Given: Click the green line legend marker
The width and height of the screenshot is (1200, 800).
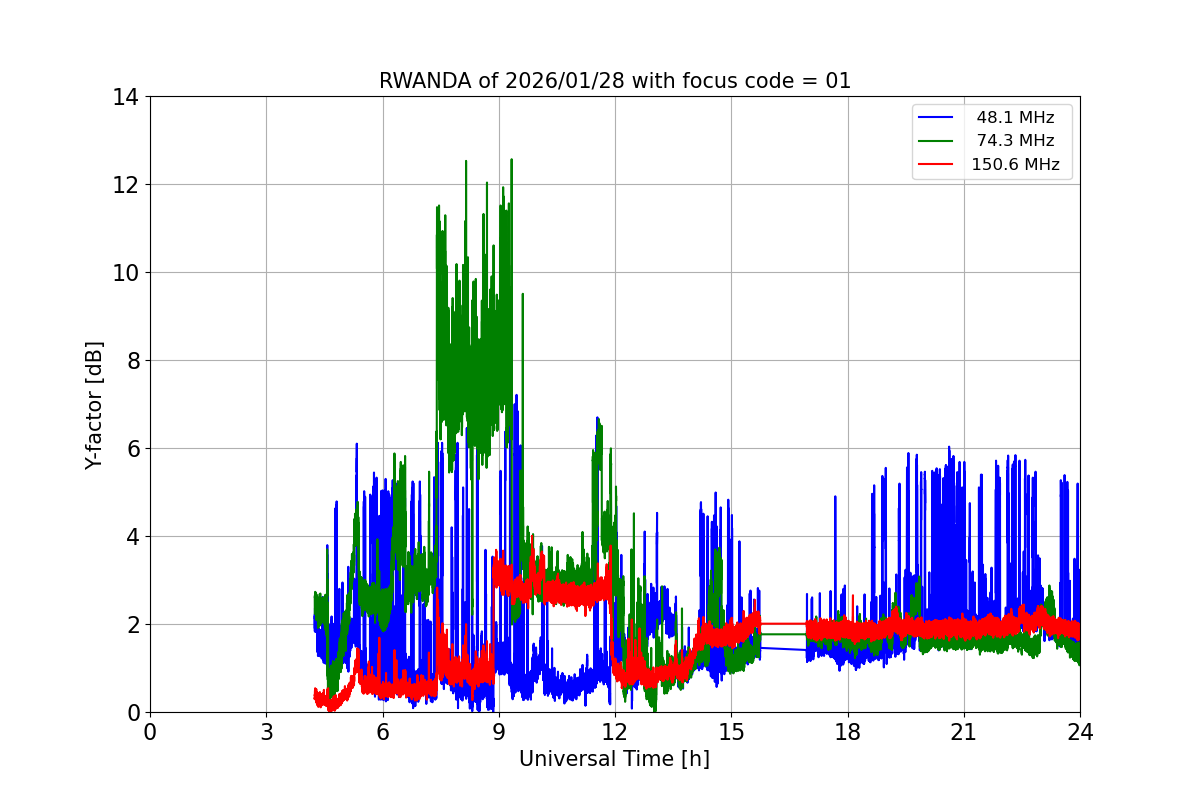Looking at the screenshot, I should pyautogui.click(x=936, y=141).
